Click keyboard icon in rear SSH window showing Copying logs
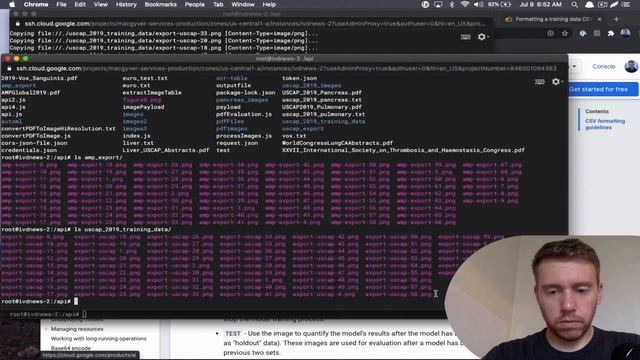Screen dimensions: 640x360 pos(465,37)
